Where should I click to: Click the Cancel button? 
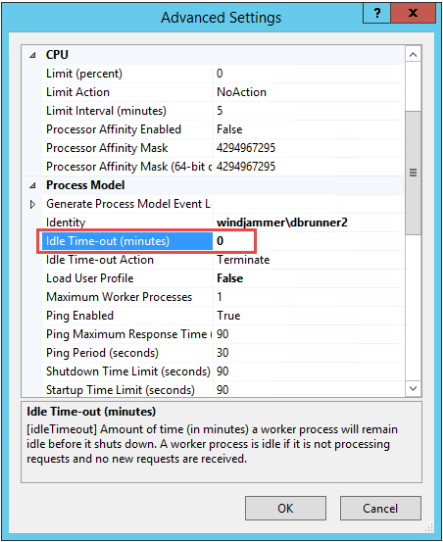tap(380, 508)
